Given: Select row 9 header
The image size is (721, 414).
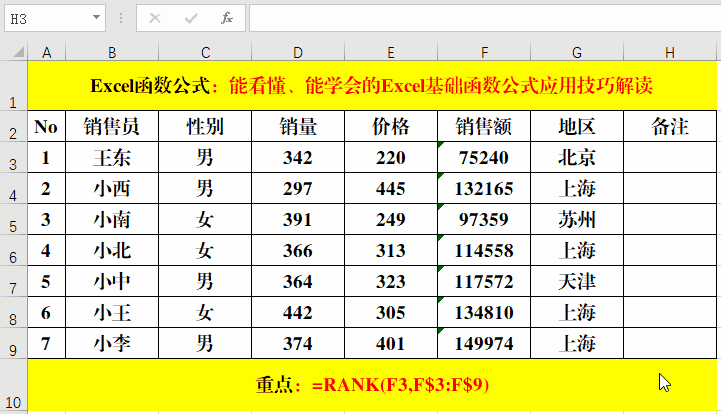Looking at the screenshot, I should (13, 343).
